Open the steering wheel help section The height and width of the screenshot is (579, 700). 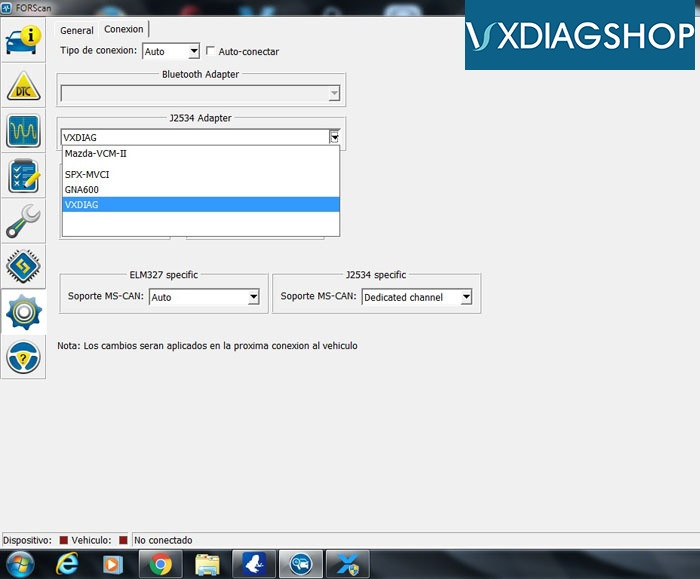(22, 357)
